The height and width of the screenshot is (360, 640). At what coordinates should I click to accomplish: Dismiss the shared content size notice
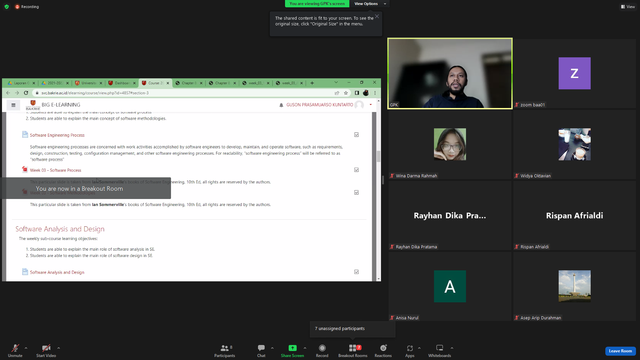[377, 16]
